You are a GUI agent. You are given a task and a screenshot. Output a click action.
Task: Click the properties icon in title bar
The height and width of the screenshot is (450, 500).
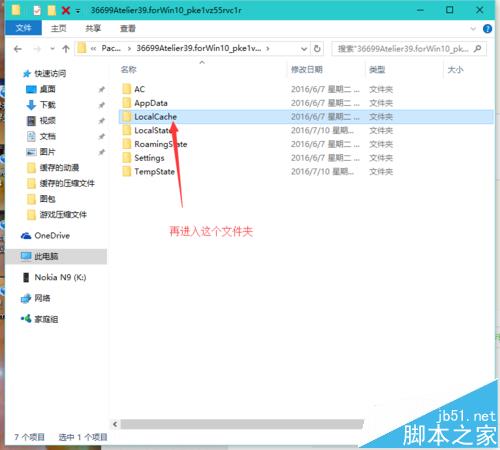coord(37,10)
